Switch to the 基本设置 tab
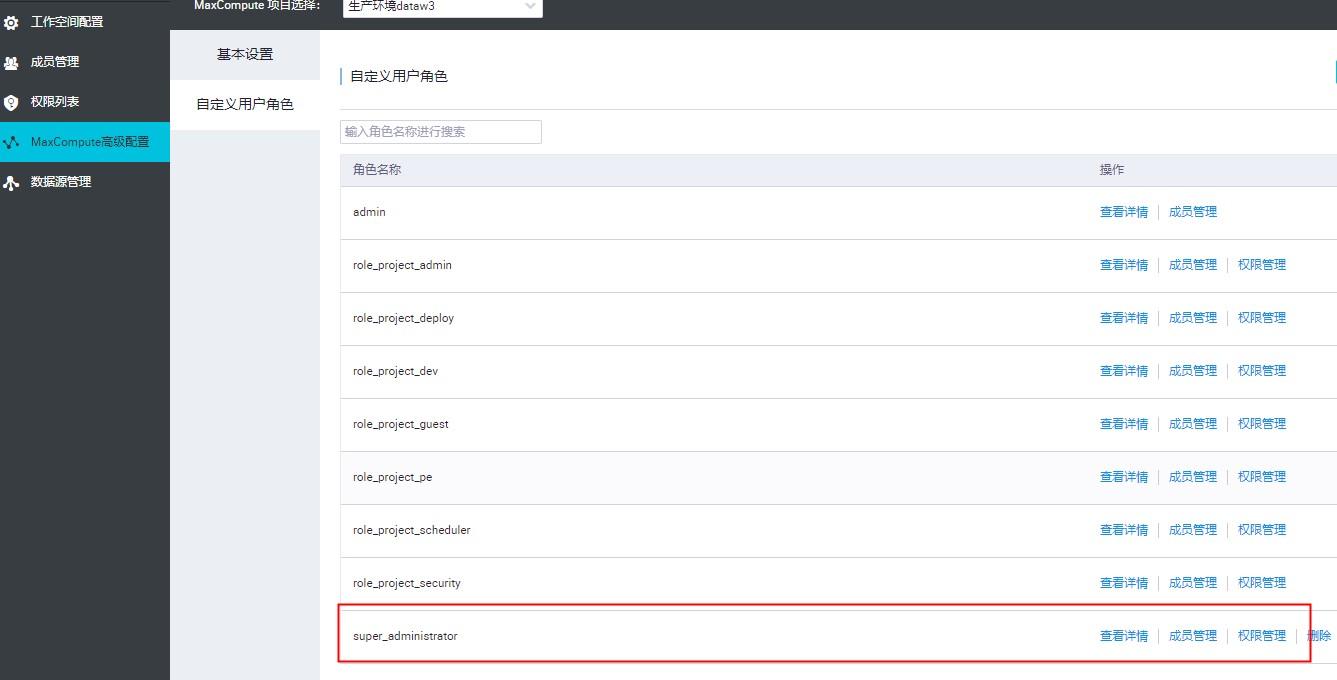Screen dimensions: 1337x680 245,55
